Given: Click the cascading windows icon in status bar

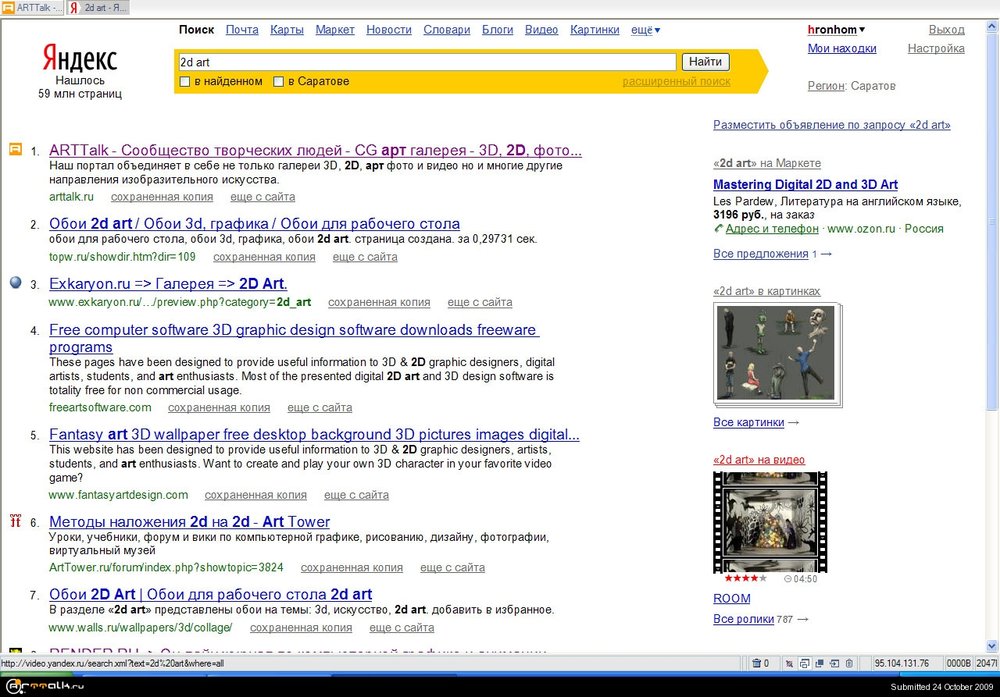Looking at the screenshot, I should 803,663.
